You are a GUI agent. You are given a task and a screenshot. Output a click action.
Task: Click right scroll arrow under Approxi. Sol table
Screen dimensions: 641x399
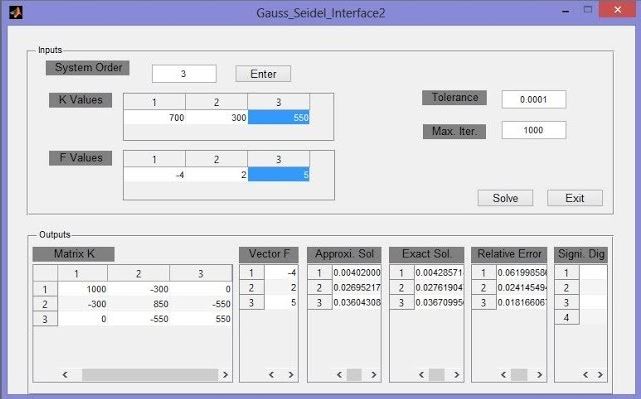coord(374,375)
